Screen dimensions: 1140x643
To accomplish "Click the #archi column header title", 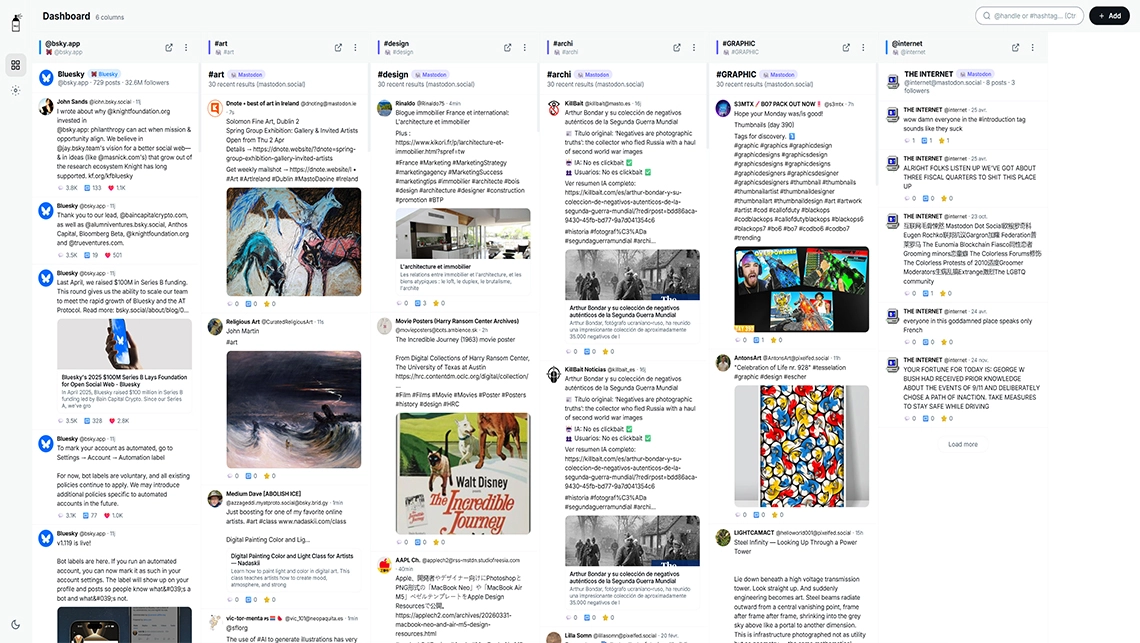I will [x=563, y=43].
